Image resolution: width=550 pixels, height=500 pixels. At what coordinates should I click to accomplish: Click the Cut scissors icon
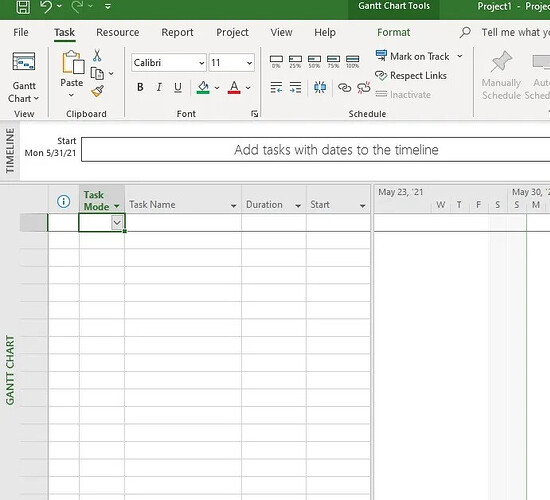[x=97, y=55]
